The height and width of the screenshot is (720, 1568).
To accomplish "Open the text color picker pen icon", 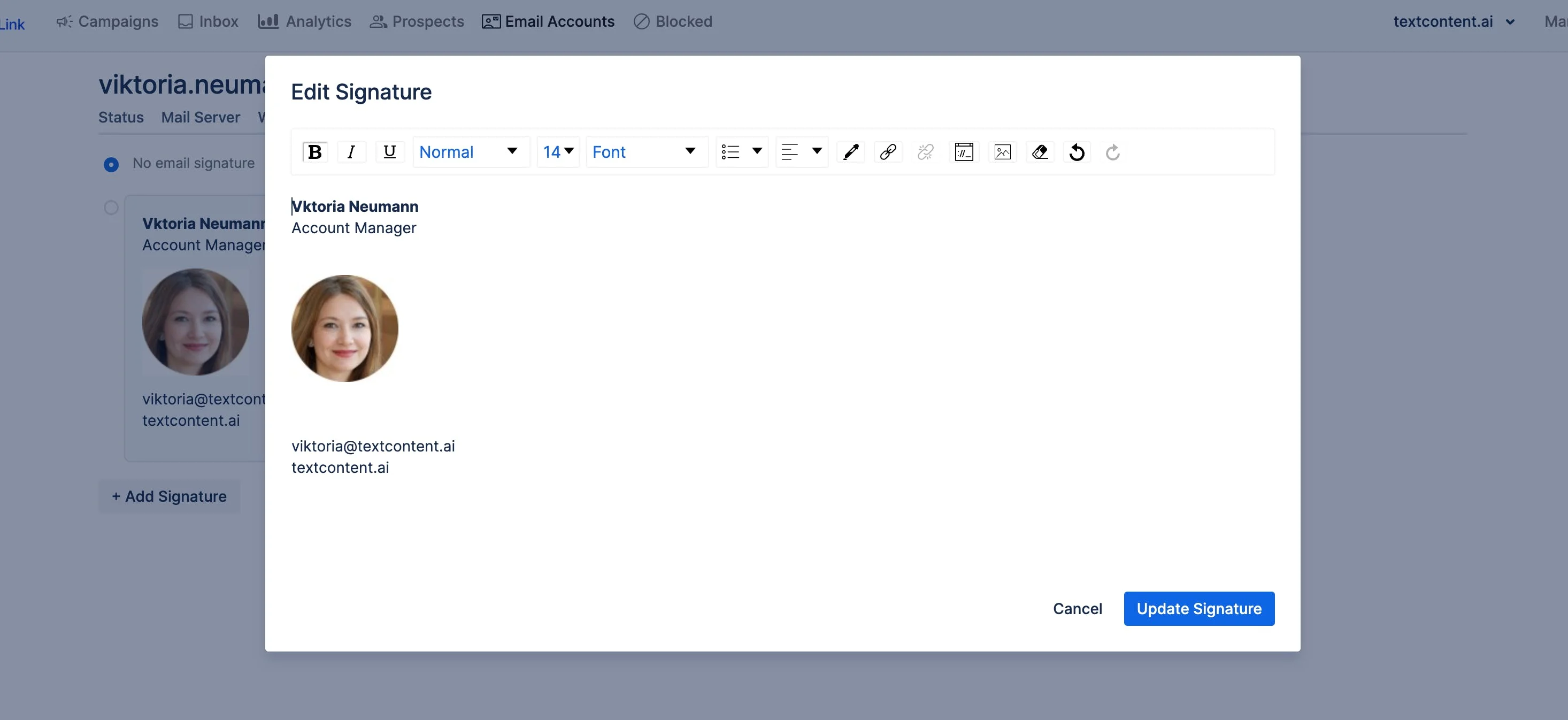I will point(850,151).
